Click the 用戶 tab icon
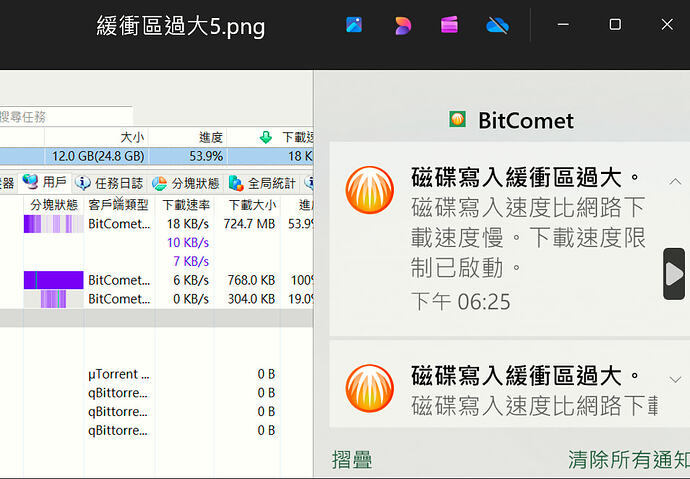 pos(30,182)
